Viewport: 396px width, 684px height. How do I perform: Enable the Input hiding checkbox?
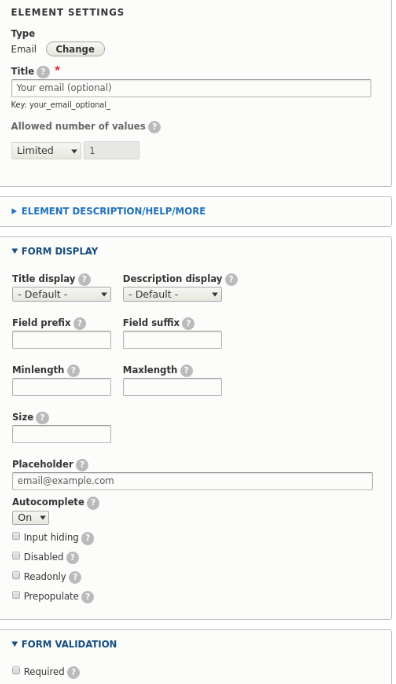click(16, 536)
